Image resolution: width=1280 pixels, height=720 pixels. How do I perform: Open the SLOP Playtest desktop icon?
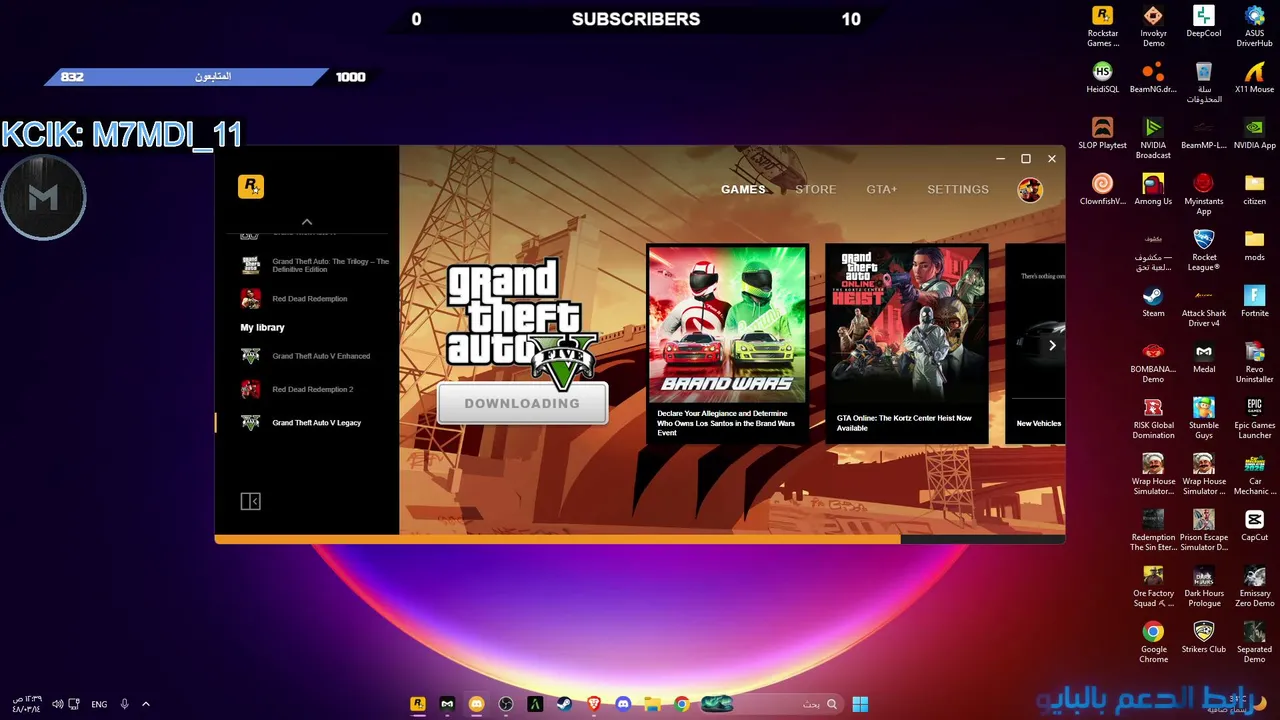point(1103,133)
